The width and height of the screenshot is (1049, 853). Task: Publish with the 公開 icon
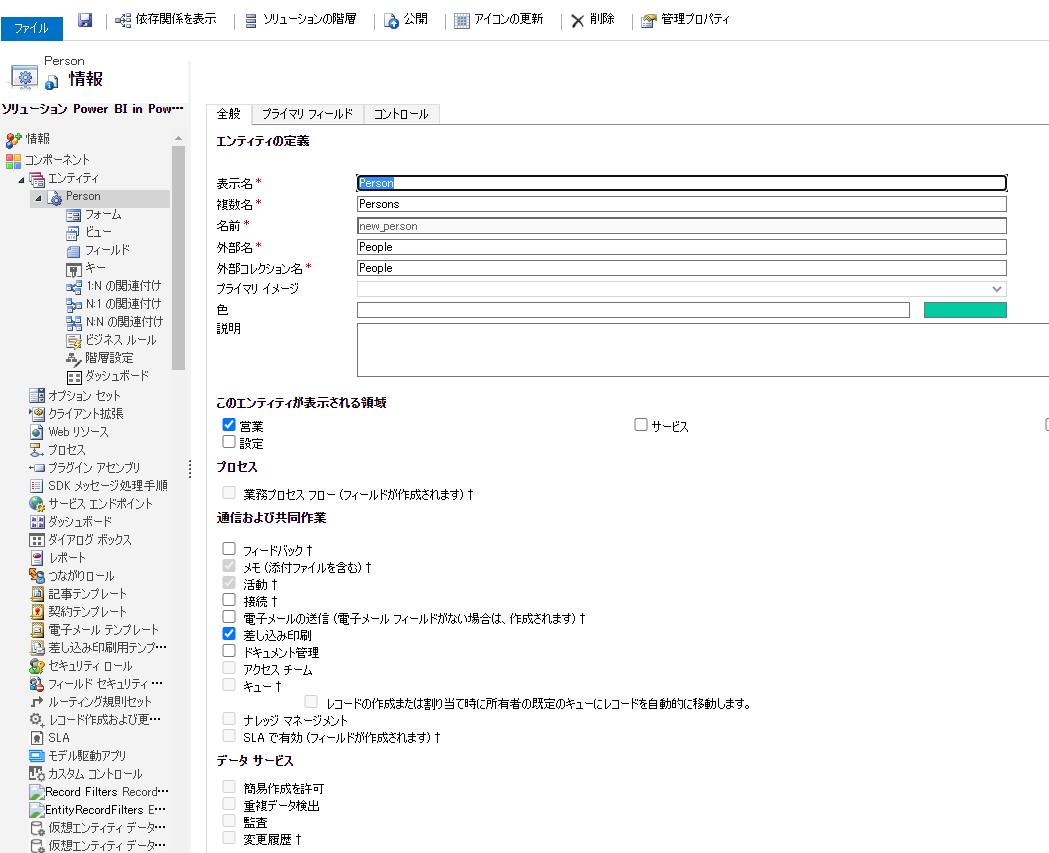(391, 21)
